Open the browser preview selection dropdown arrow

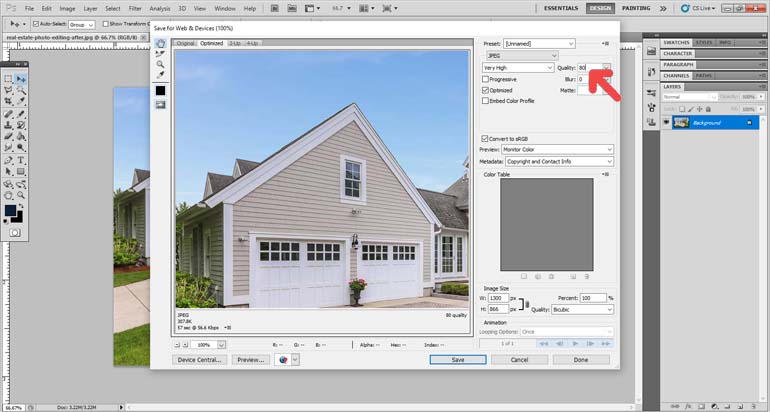coord(295,360)
